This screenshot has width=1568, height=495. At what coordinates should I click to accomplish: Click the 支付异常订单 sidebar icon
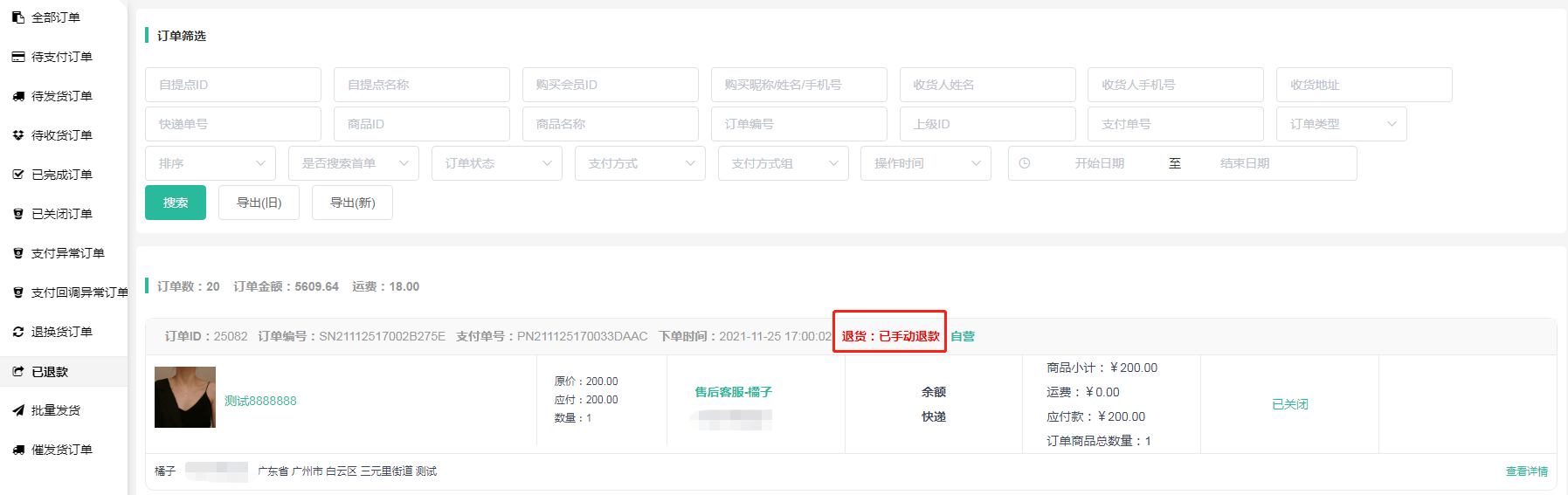tap(18, 253)
